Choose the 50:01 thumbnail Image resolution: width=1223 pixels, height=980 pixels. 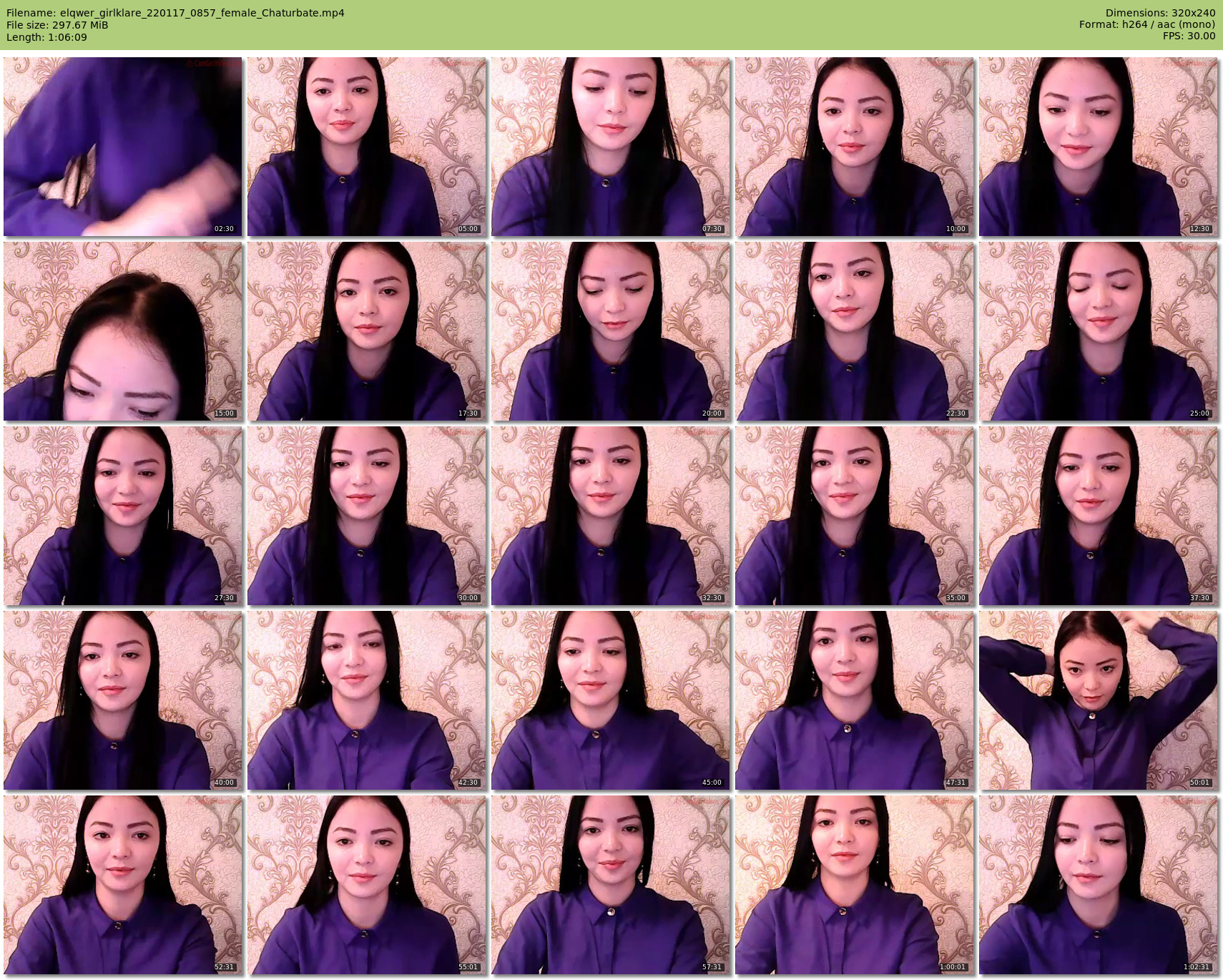(x=1099, y=700)
